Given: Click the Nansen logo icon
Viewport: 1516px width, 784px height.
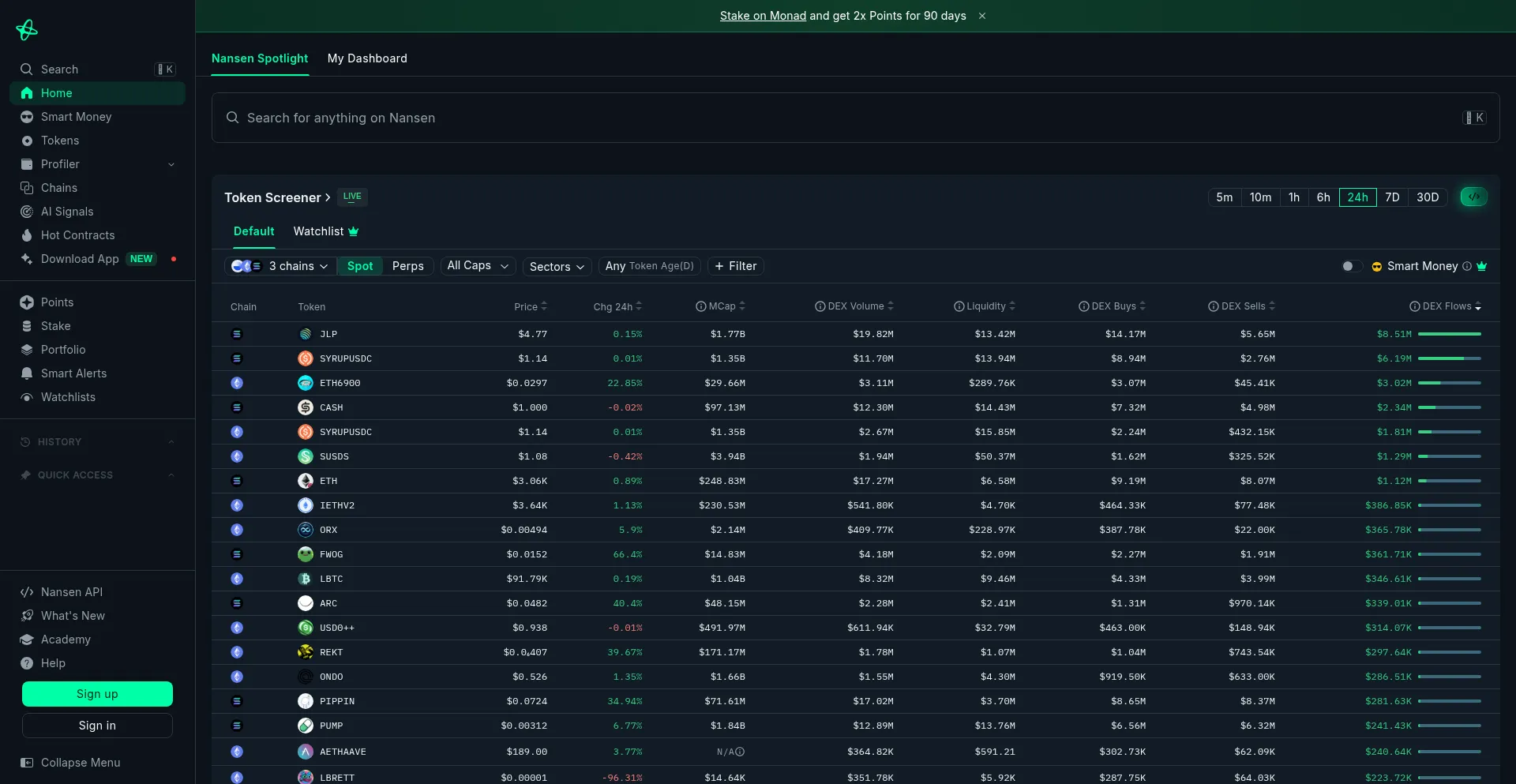Looking at the screenshot, I should (x=27, y=30).
